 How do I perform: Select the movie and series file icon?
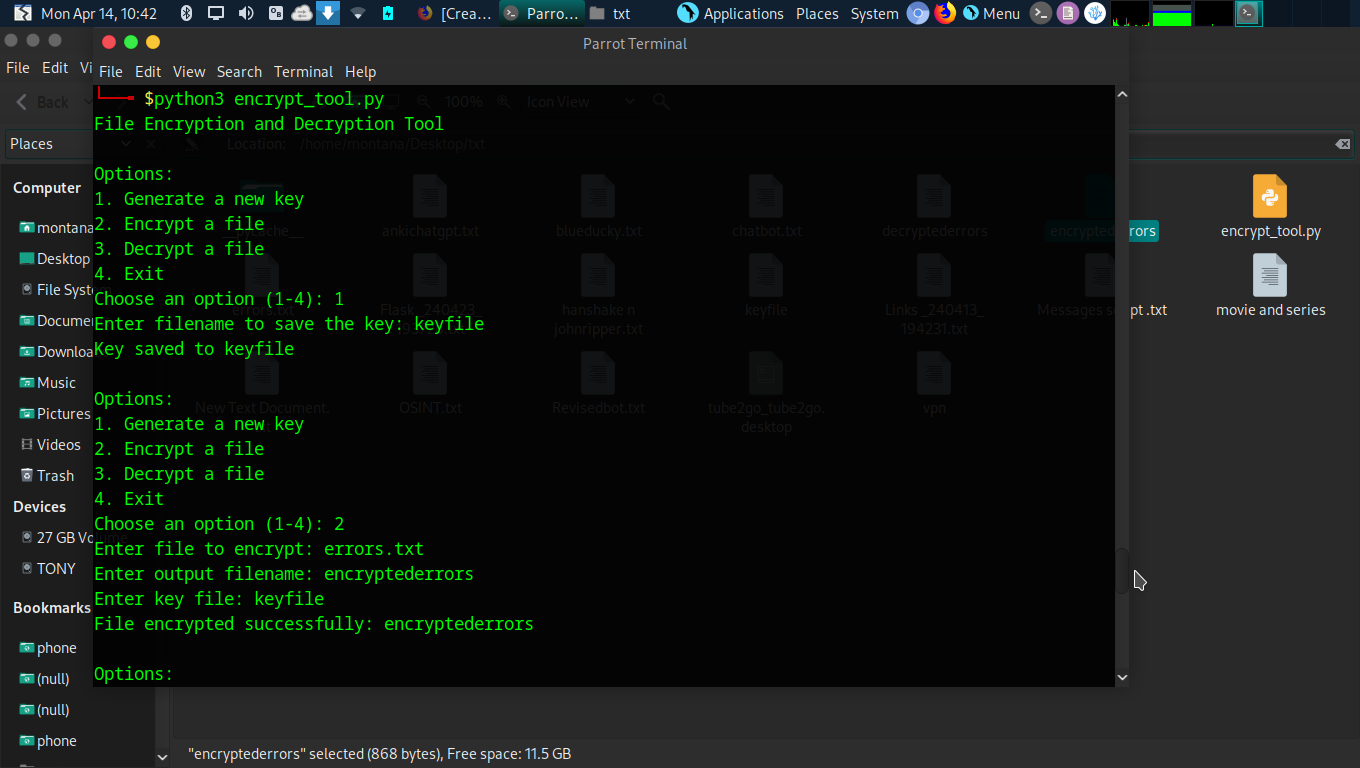coord(1270,276)
